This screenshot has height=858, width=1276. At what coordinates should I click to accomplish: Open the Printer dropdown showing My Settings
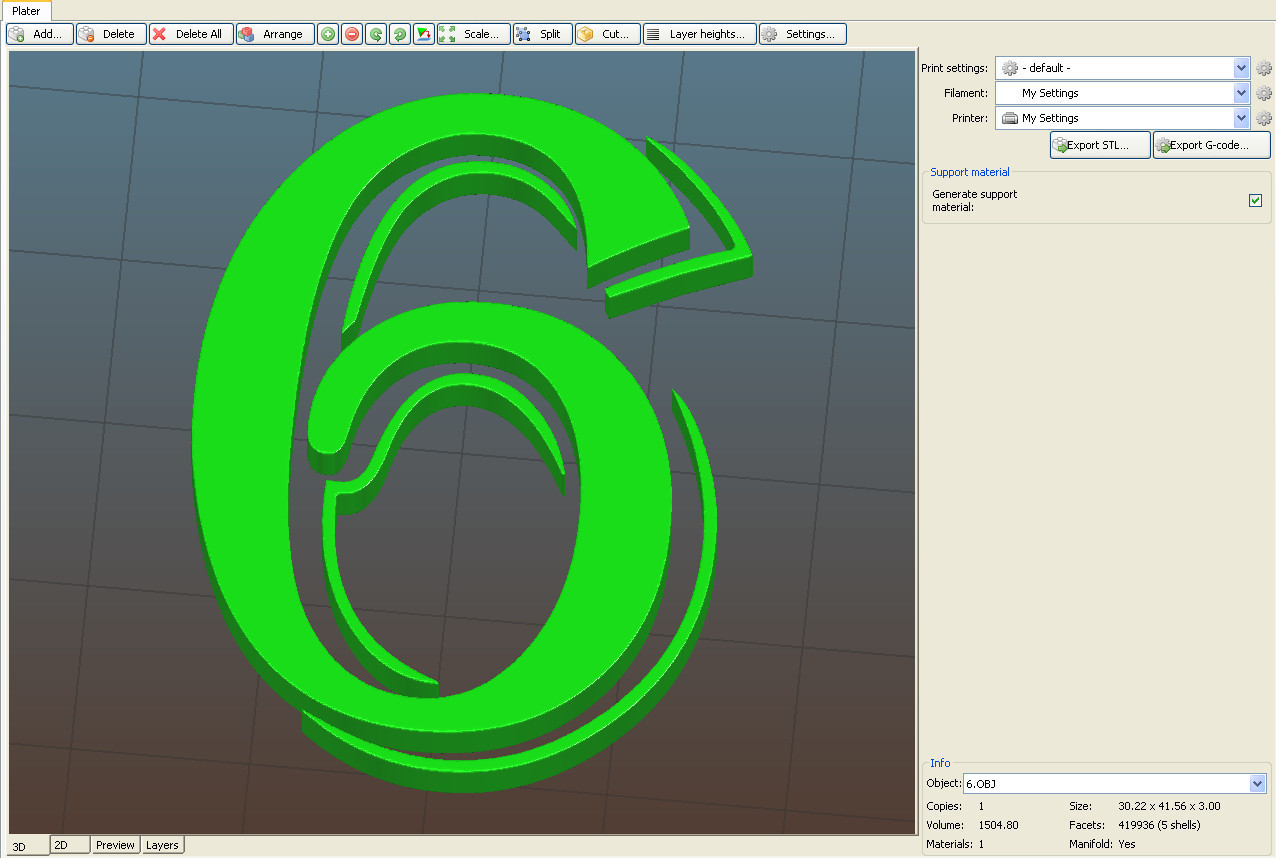click(1240, 117)
